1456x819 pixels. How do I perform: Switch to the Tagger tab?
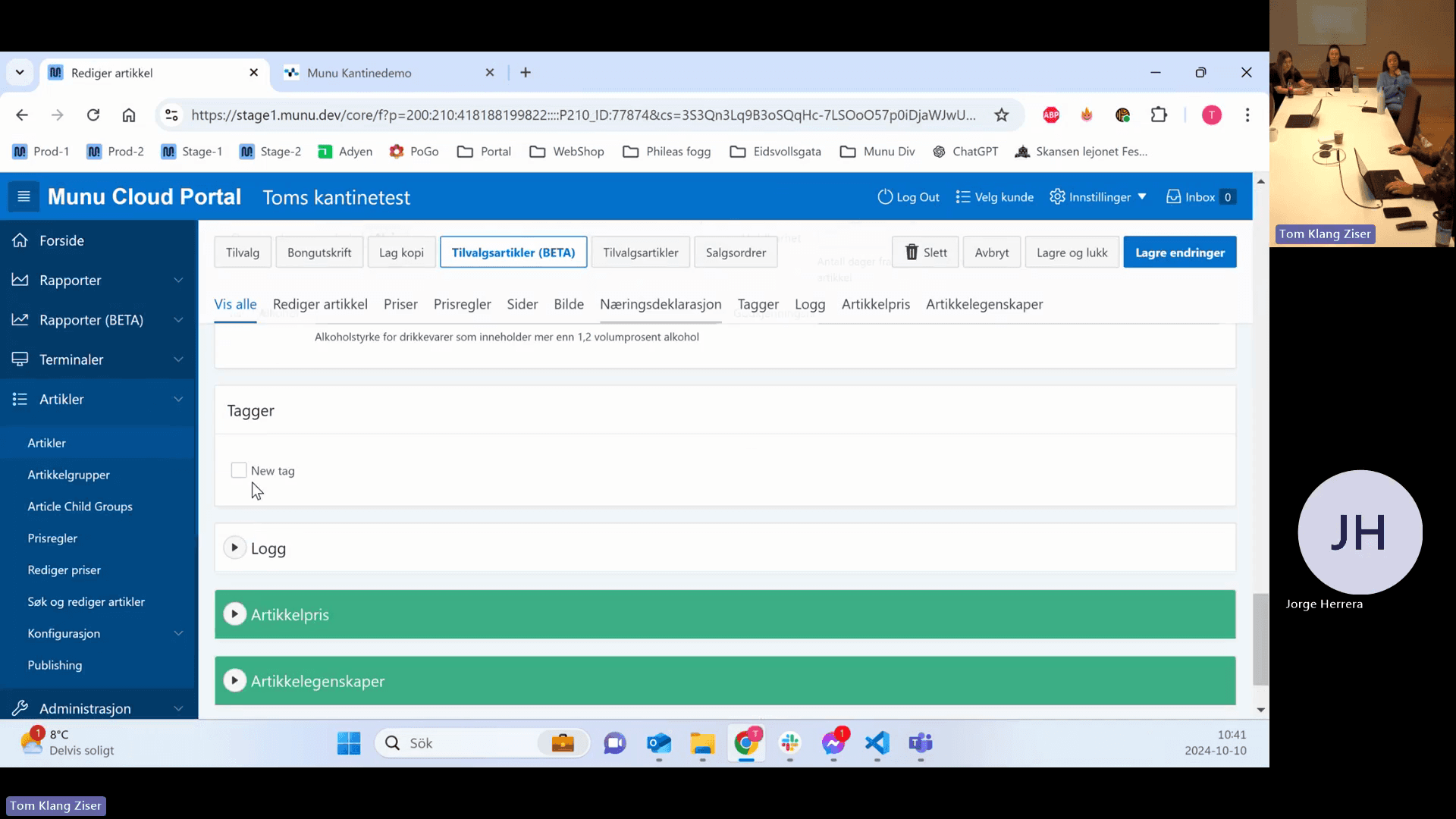pyautogui.click(x=758, y=304)
